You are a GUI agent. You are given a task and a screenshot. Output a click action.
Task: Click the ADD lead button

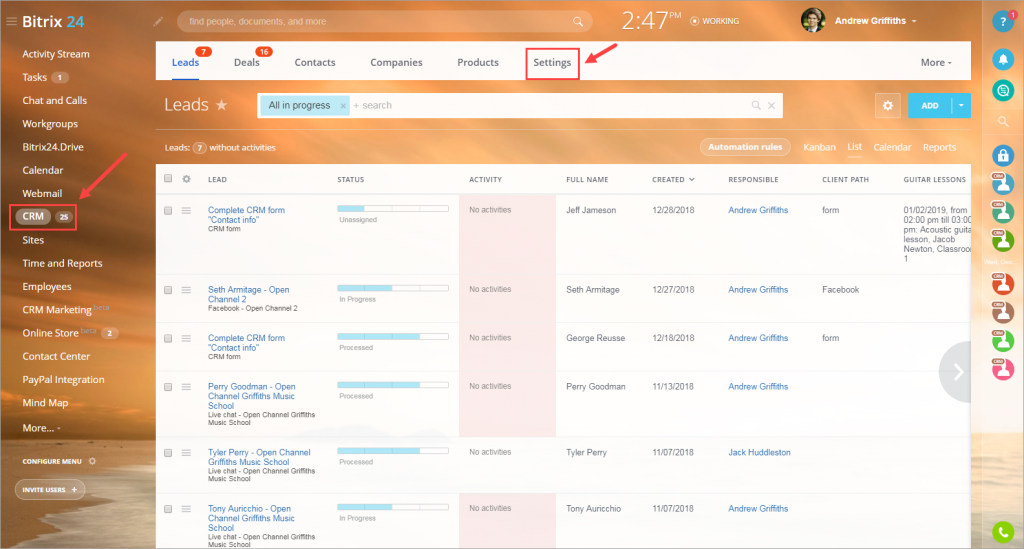coord(930,106)
